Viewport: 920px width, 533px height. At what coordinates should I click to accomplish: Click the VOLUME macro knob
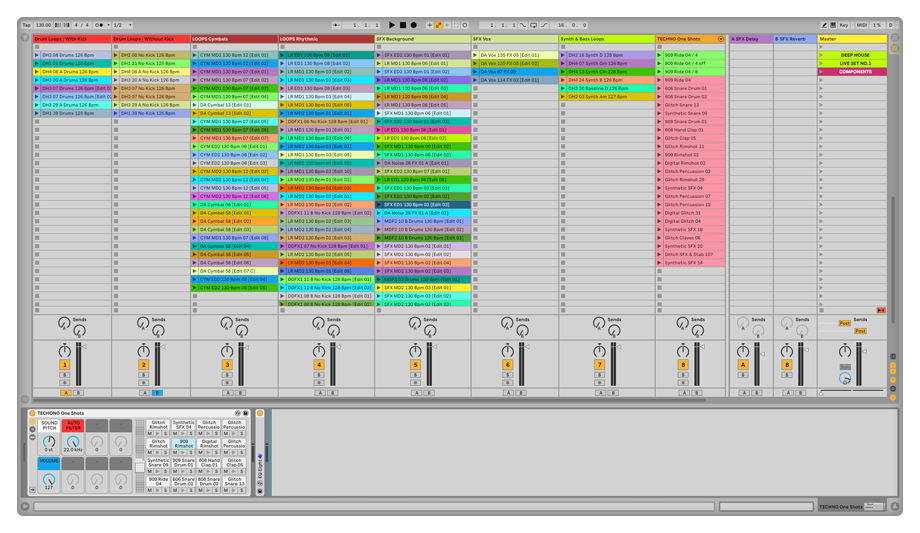point(49,480)
